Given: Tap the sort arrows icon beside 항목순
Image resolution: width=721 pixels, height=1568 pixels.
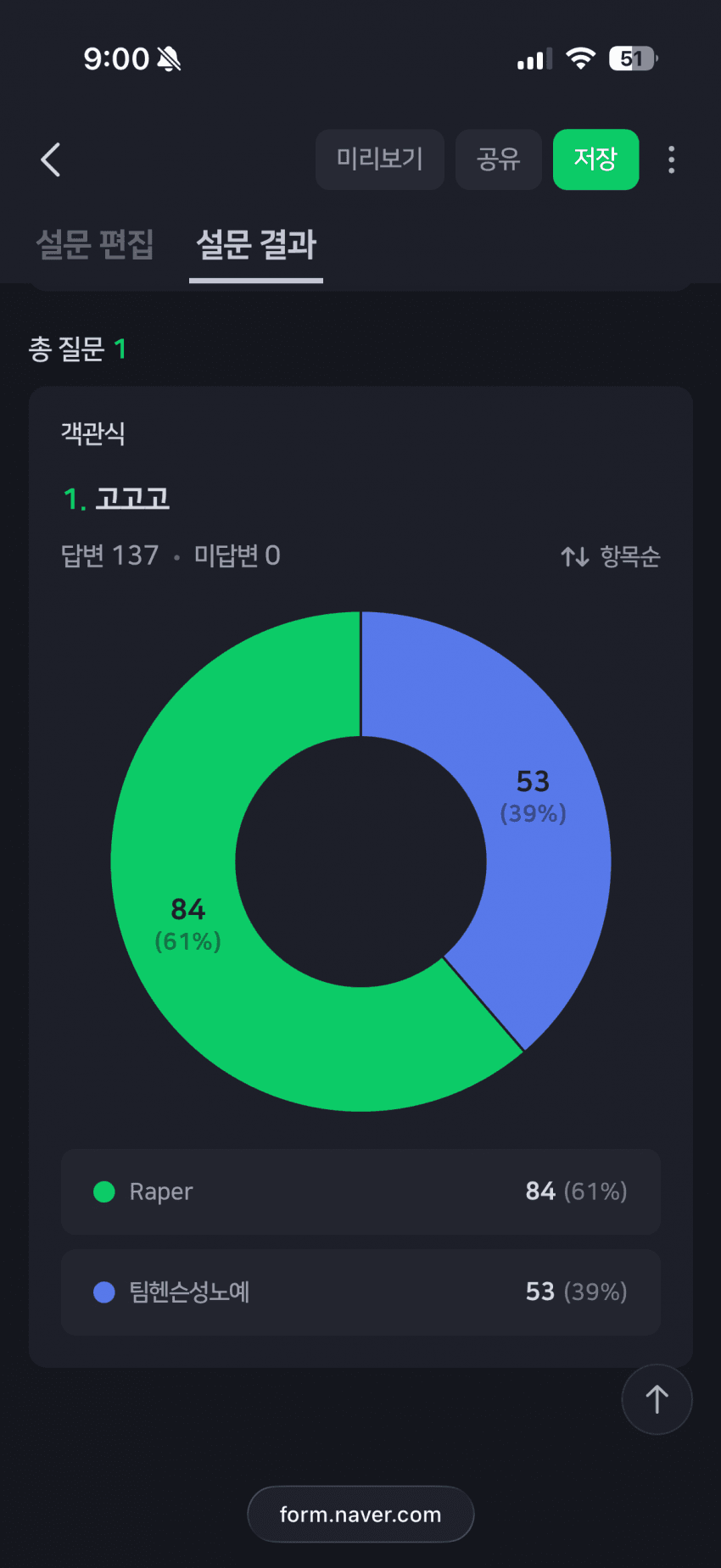Looking at the screenshot, I should [574, 556].
